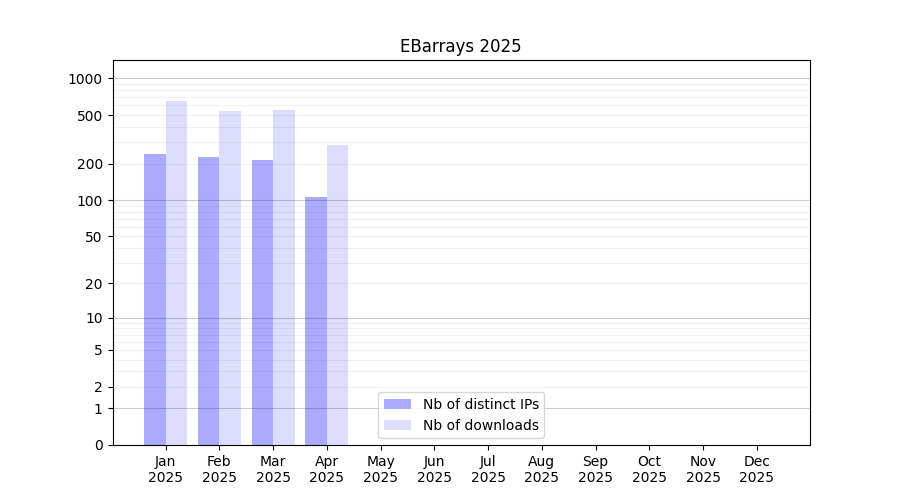Click the 1000 y-axis tick label
Screen dimensions: 900x500
tap(86, 79)
